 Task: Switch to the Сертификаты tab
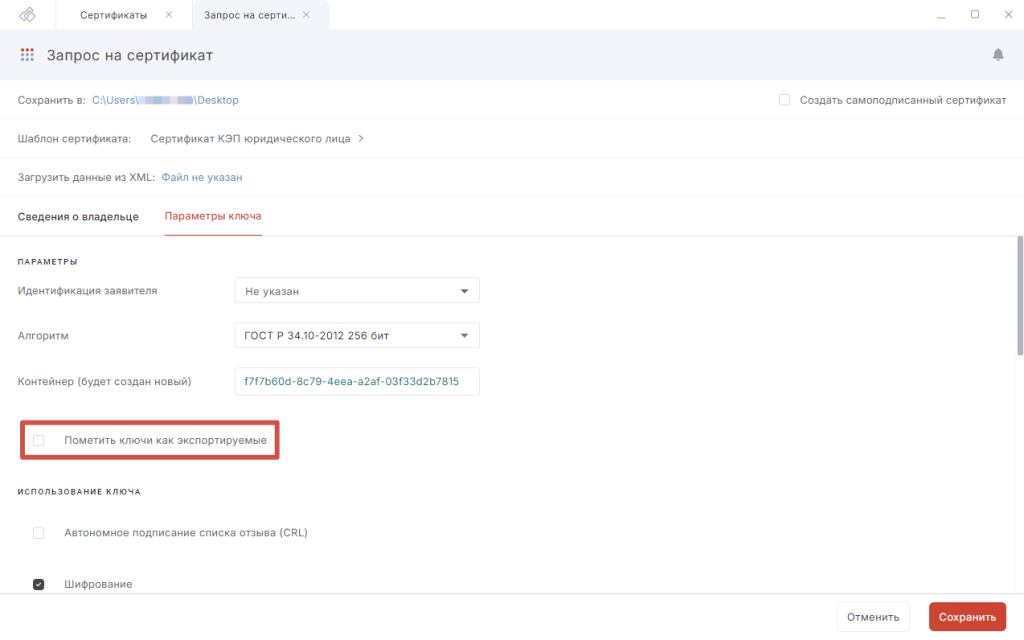point(113,15)
